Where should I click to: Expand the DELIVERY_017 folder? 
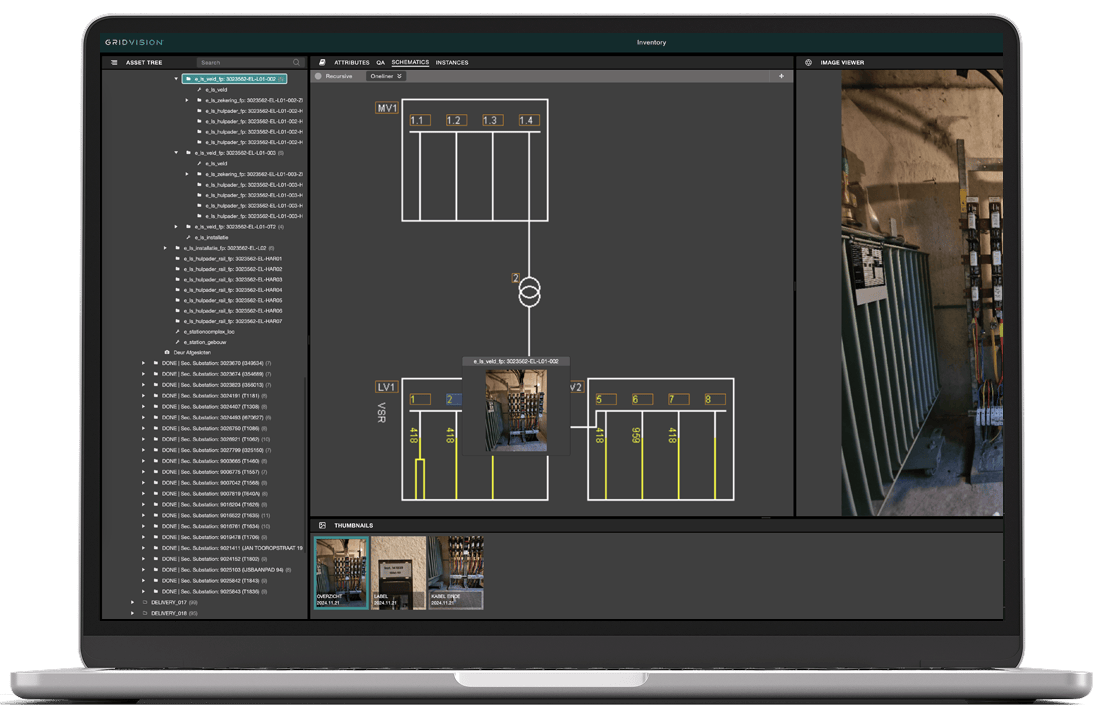(x=133, y=602)
